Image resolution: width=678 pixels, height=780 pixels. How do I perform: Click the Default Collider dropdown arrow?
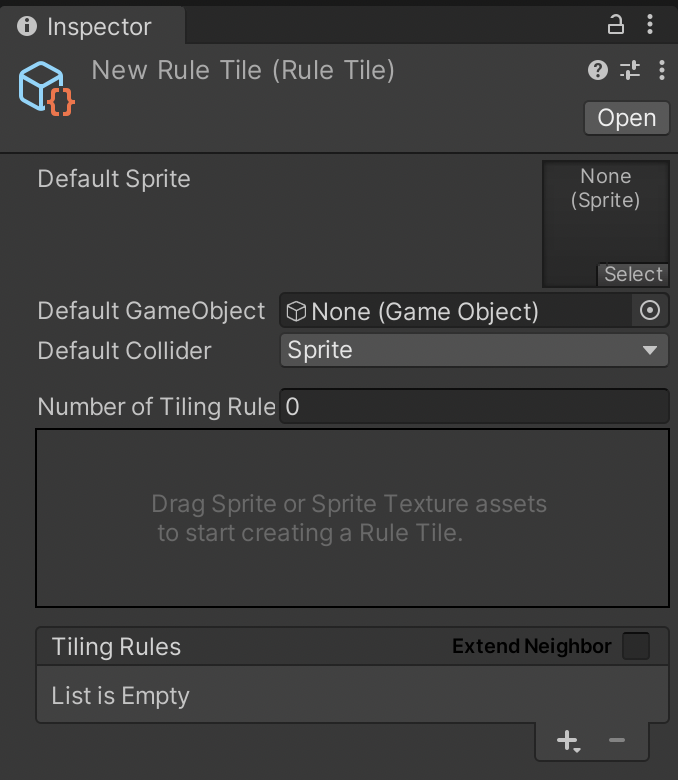coord(650,350)
